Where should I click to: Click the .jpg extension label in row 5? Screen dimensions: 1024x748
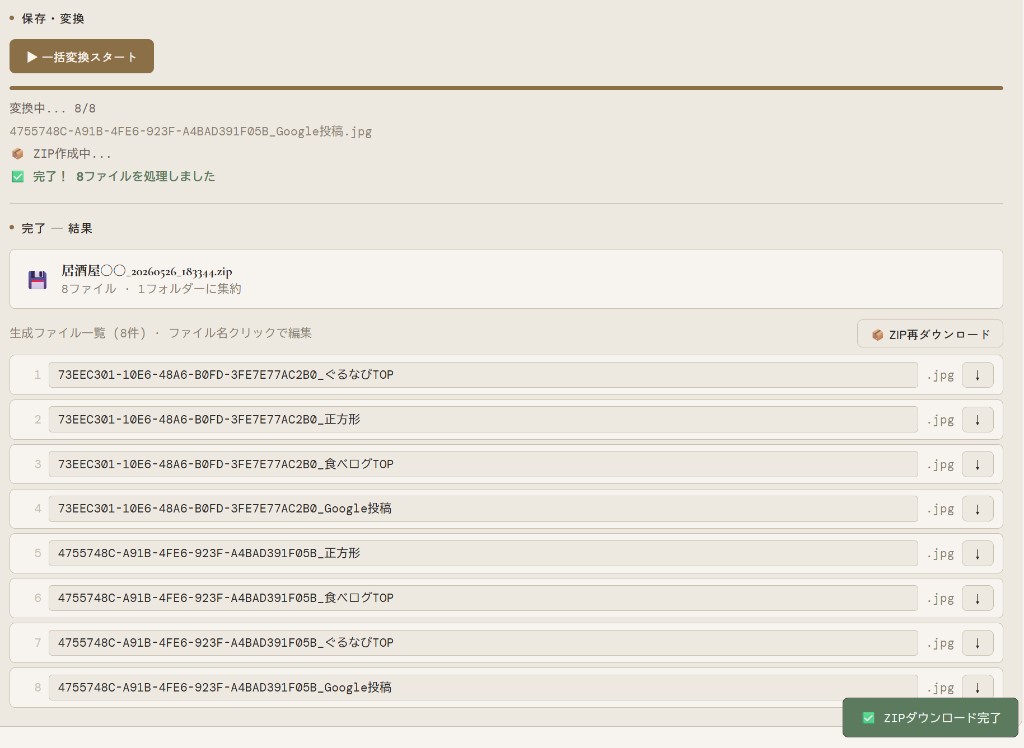[940, 554]
